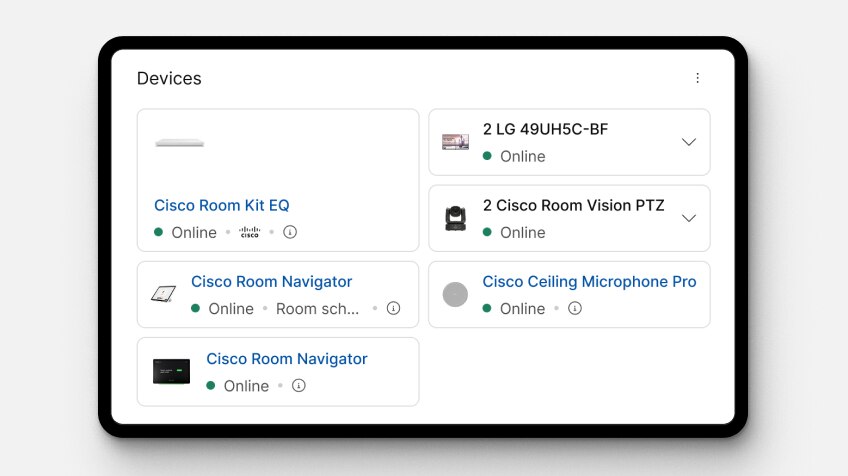The image size is (848, 476).
Task: Click info icon on Cisco Room Kit EQ card
Action: 290,232
